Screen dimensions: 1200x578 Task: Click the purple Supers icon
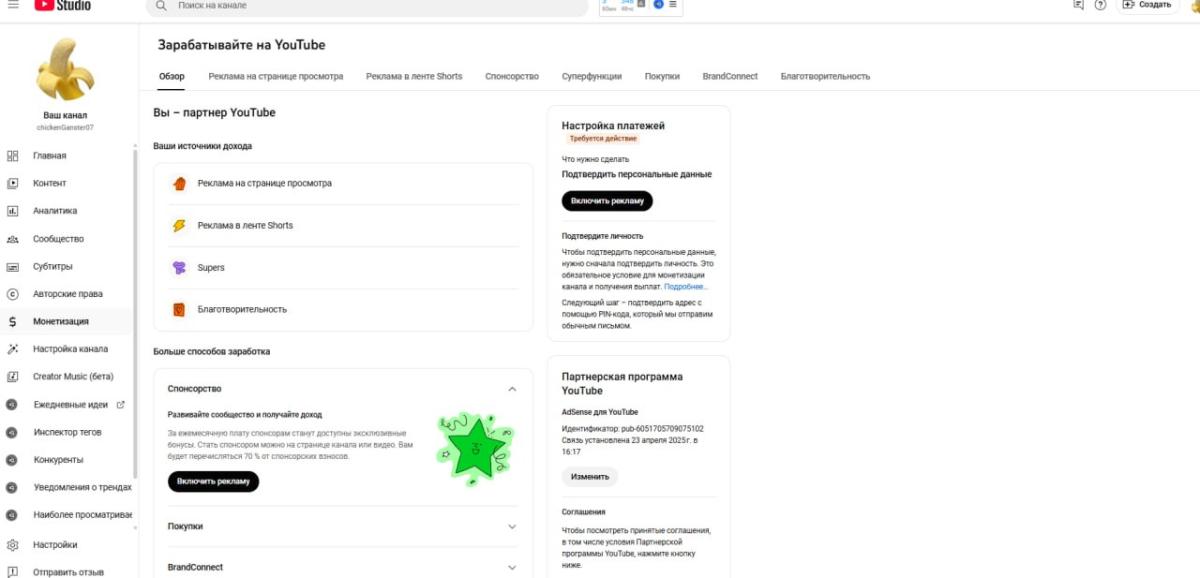pos(179,267)
